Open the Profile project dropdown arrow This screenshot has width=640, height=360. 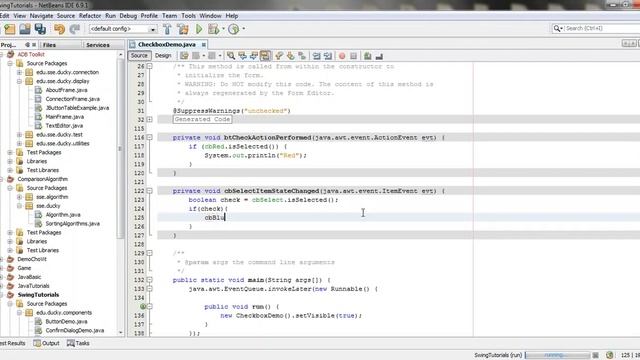click(x=244, y=29)
